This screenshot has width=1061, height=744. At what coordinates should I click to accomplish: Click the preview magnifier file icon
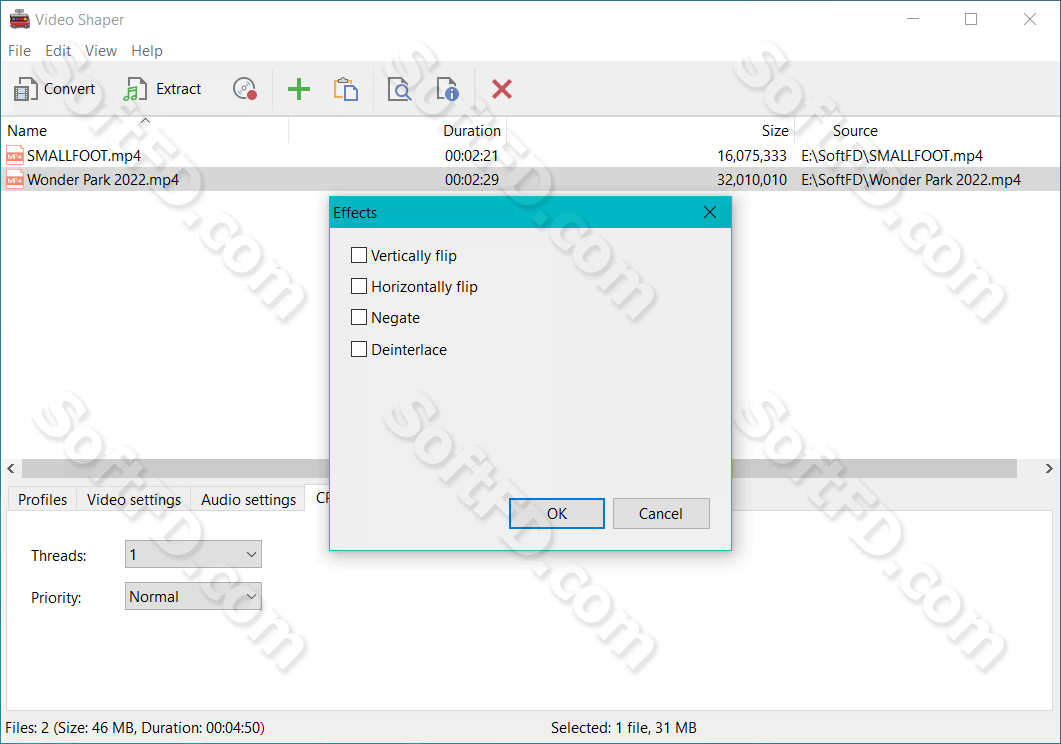click(399, 89)
